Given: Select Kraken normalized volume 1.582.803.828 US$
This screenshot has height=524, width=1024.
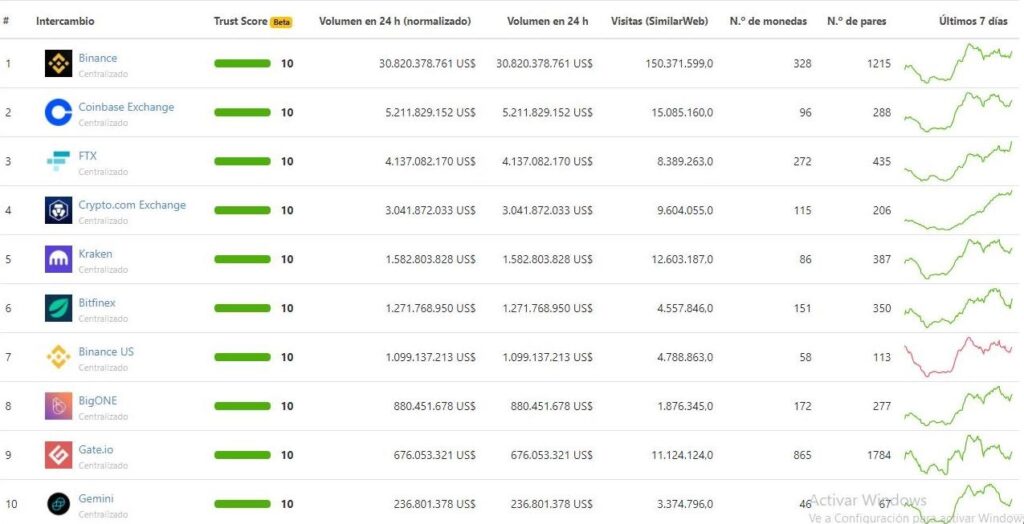Looking at the screenshot, I should coord(430,259).
